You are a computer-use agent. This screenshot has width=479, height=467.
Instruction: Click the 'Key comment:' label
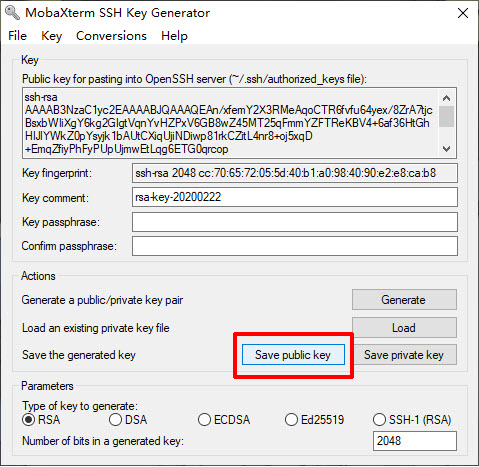(x=55, y=198)
